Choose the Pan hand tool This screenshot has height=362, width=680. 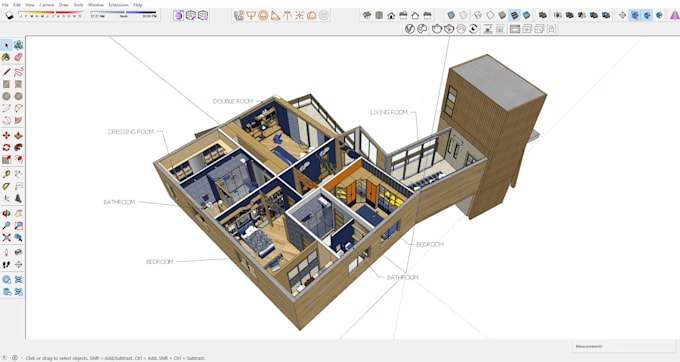point(18,213)
